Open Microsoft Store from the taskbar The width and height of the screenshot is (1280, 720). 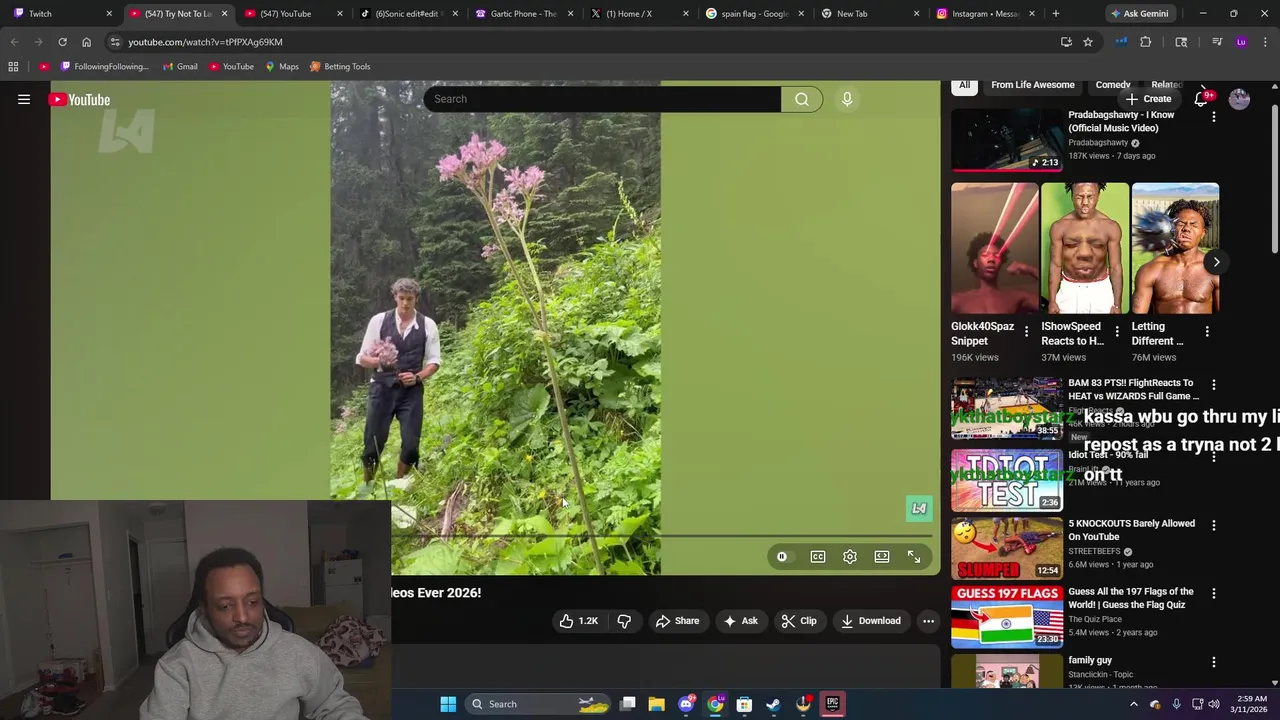pos(744,704)
